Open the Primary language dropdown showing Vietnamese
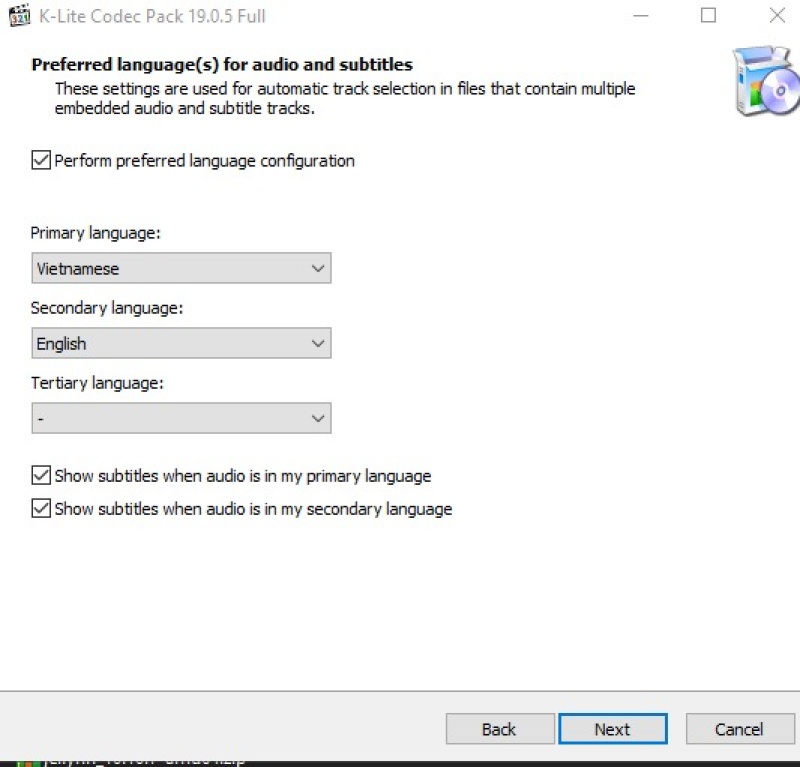The height and width of the screenshot is (767, 800). pos(181,268)
